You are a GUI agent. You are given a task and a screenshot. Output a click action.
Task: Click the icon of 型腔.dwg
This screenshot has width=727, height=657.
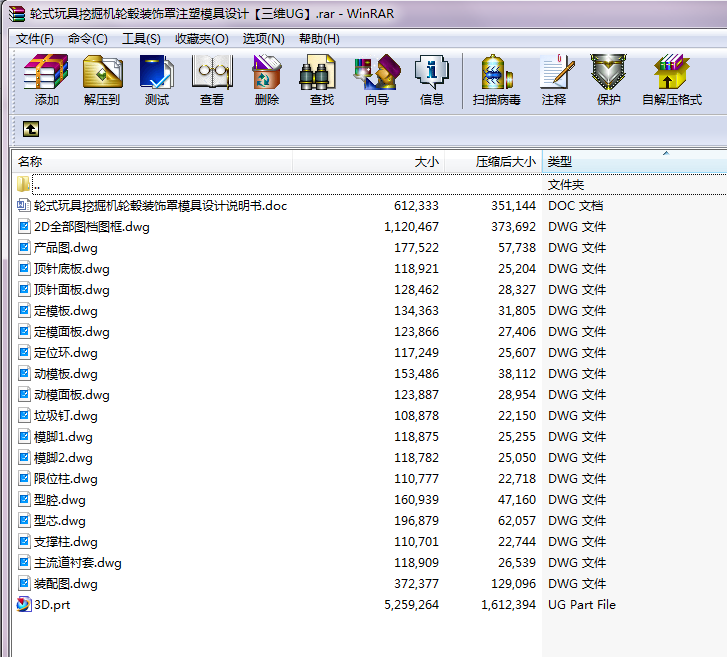[x=24, y=499]
